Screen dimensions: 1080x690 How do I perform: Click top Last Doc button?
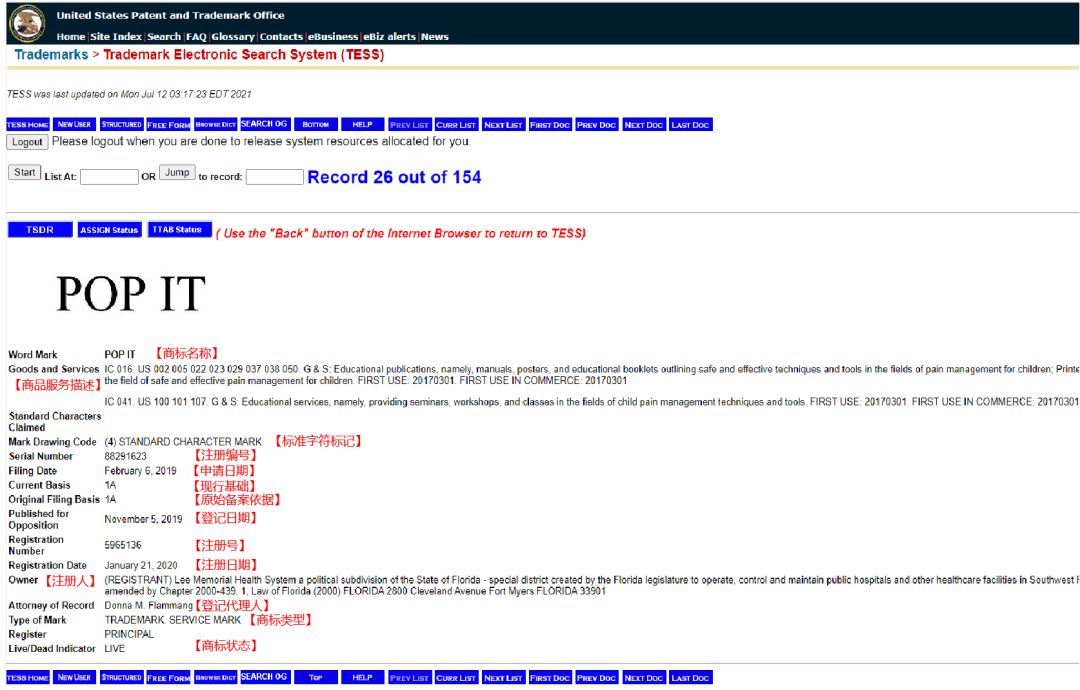coord(690,125)
